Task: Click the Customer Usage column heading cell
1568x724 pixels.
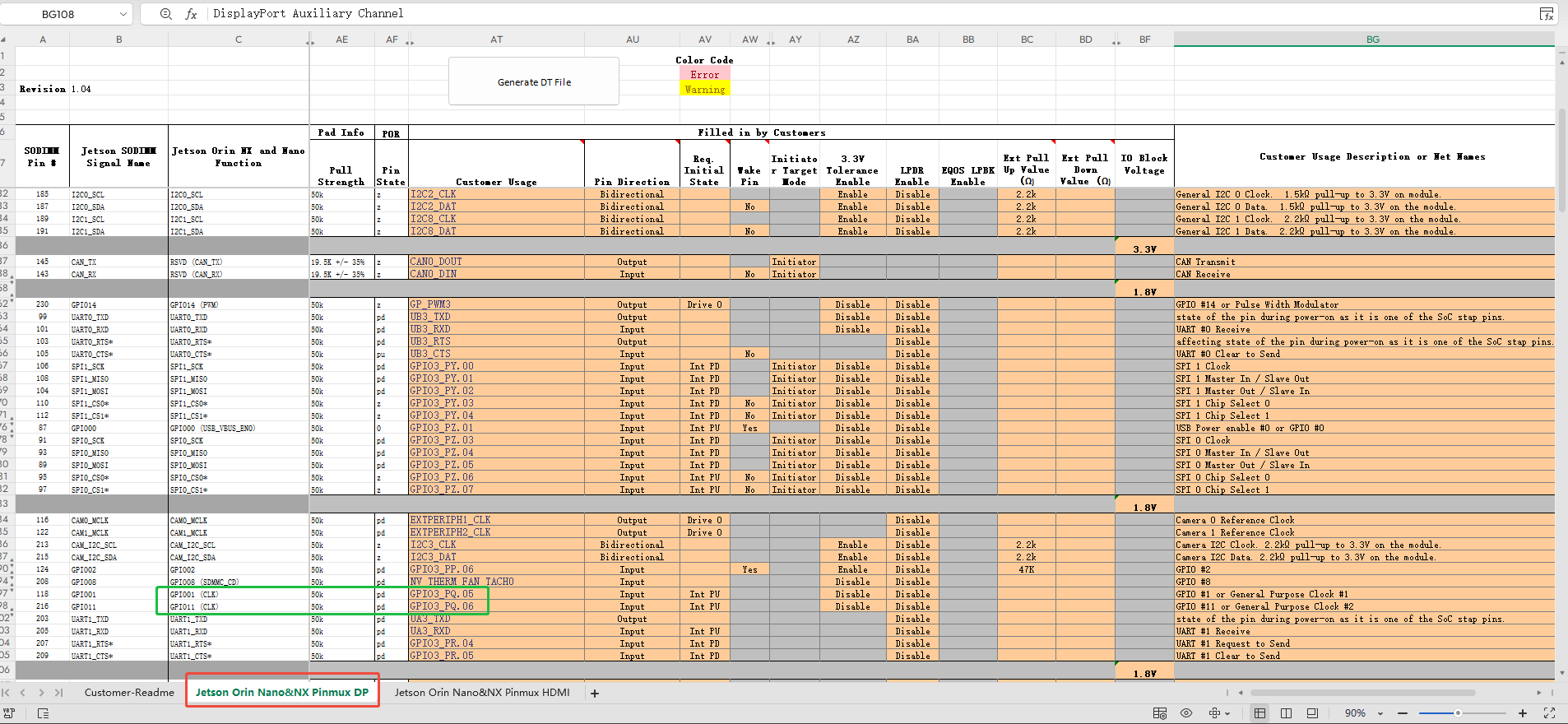Action: point(496,164)
